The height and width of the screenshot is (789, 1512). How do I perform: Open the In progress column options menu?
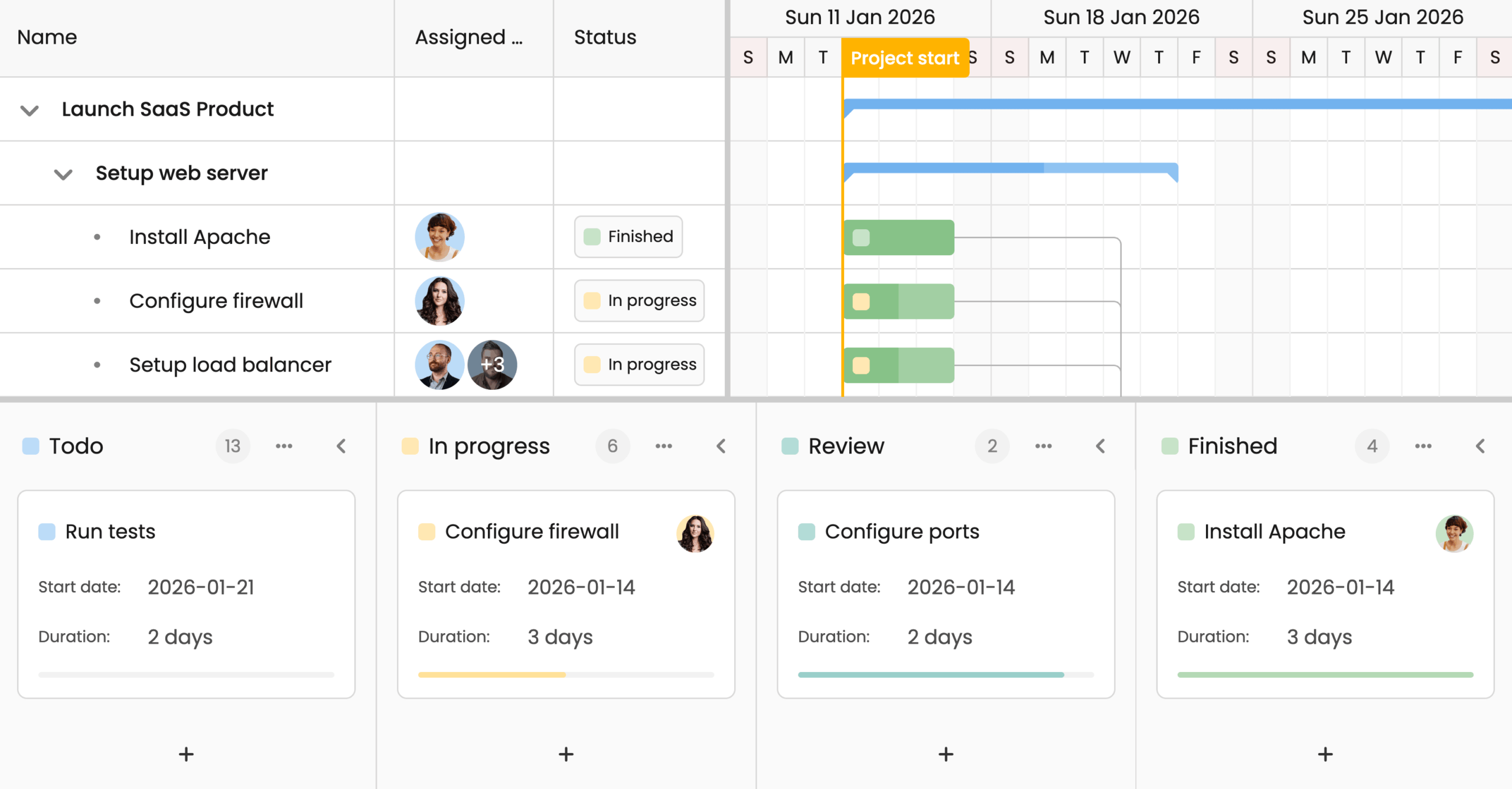click(x=664, y=446)
